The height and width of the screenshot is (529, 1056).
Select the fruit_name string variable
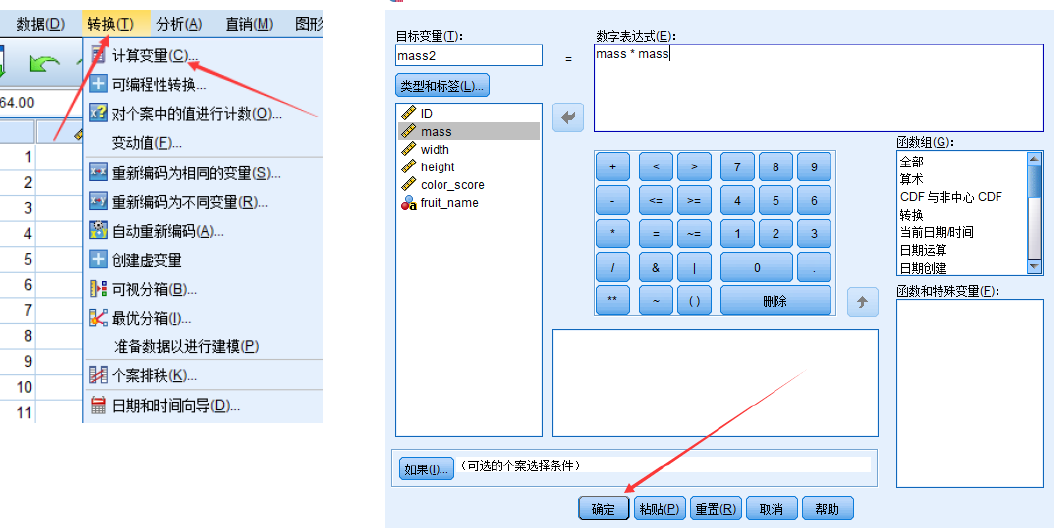tap(469, 203)
